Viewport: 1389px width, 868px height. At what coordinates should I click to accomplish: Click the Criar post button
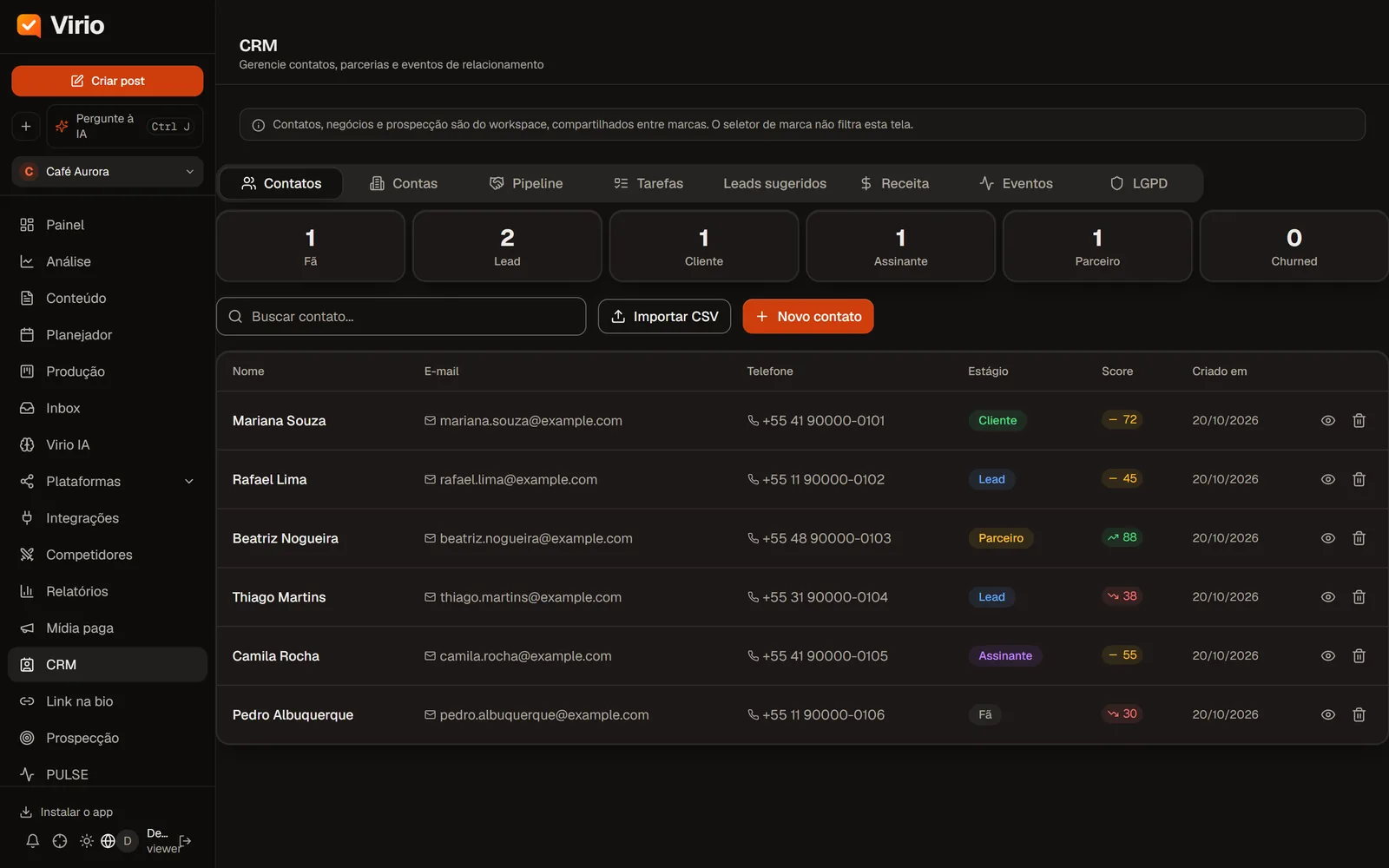[x=108, y=81]
